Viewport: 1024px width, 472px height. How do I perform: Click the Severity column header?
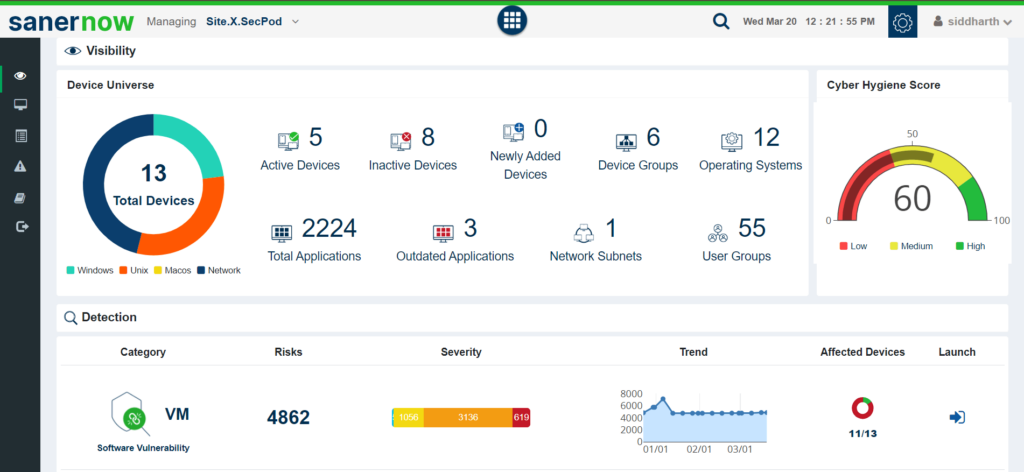point(461,352)
